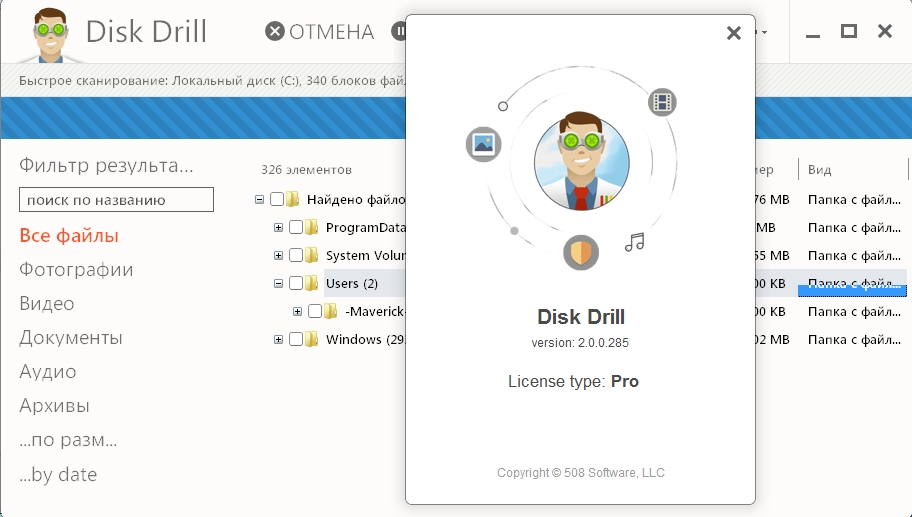This screenshot has width=912, height=517.
Task: Click the ProgramData folder icon
Action: pos(312,227)
